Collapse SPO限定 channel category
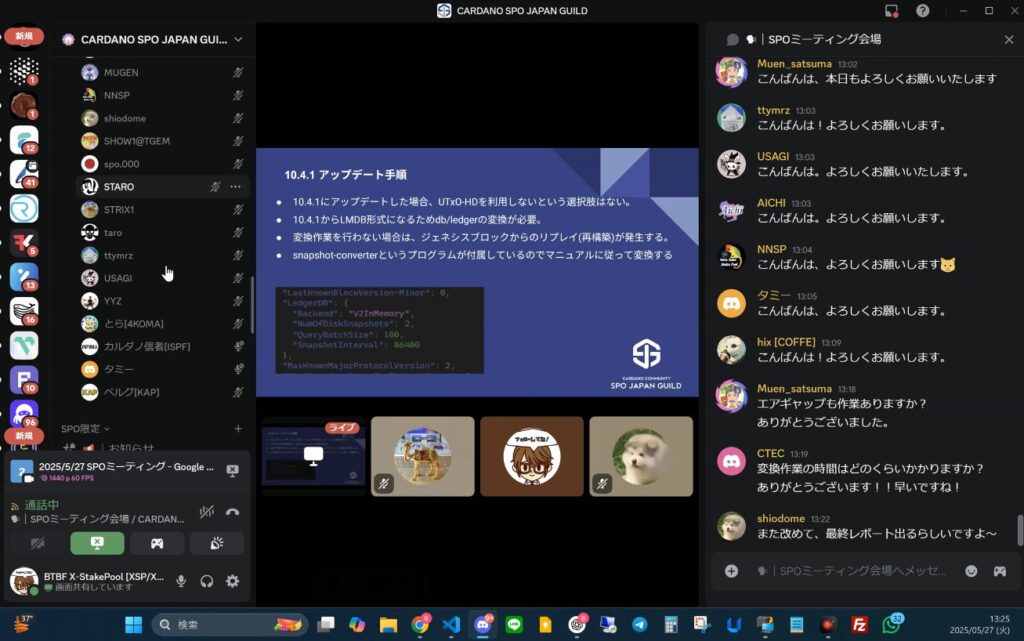 [85, 429]
